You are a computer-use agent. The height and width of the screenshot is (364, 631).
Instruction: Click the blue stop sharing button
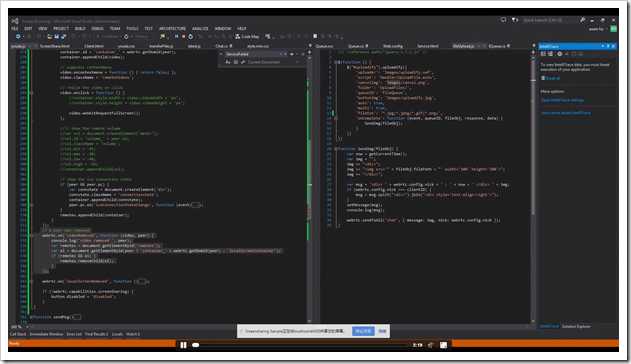pyautogui.click(x=363, y=331)
